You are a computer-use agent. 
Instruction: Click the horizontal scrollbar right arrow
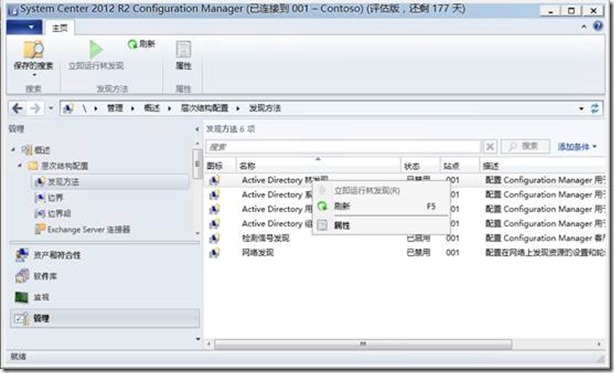click(599, 344)
